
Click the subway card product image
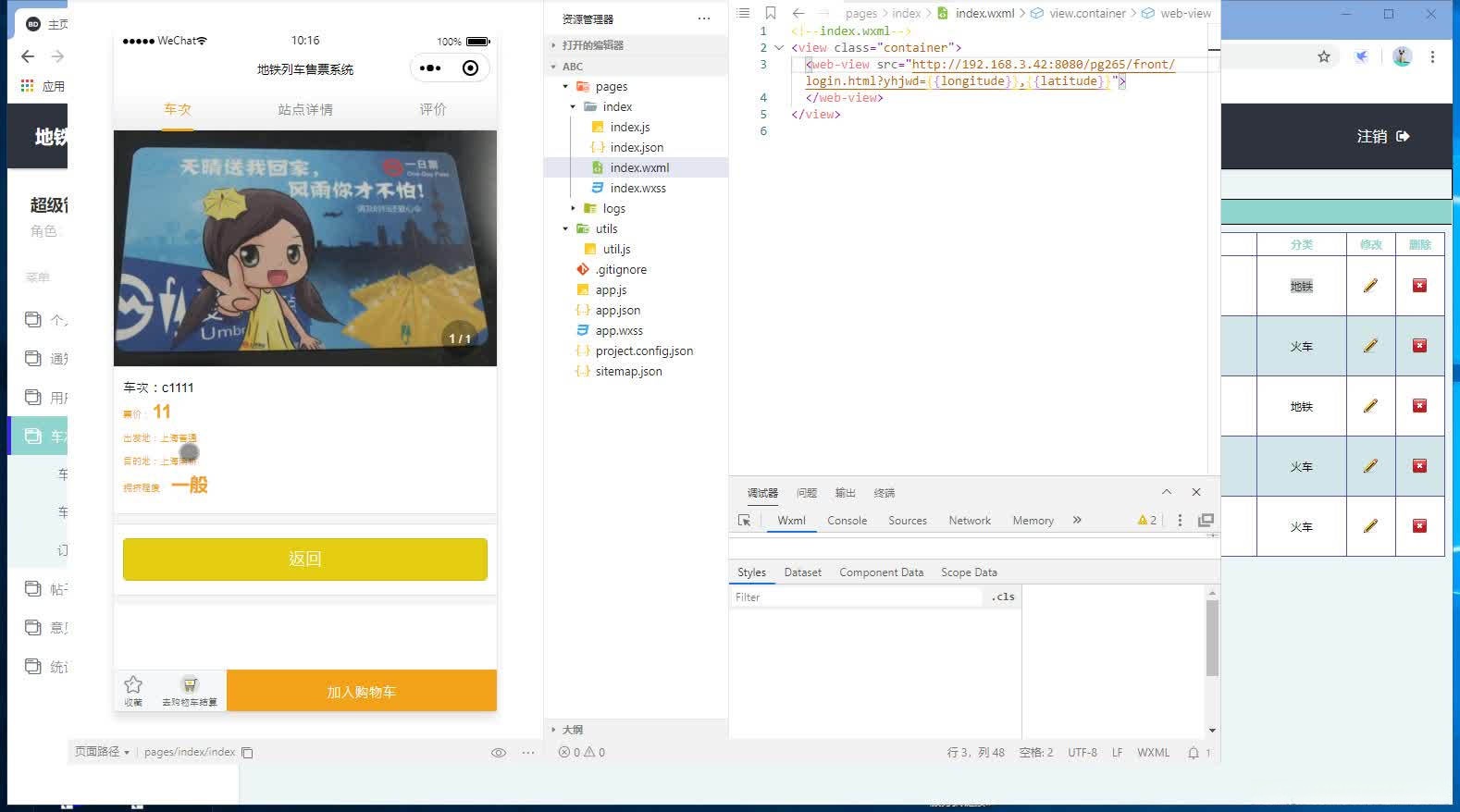click(305, 248)
